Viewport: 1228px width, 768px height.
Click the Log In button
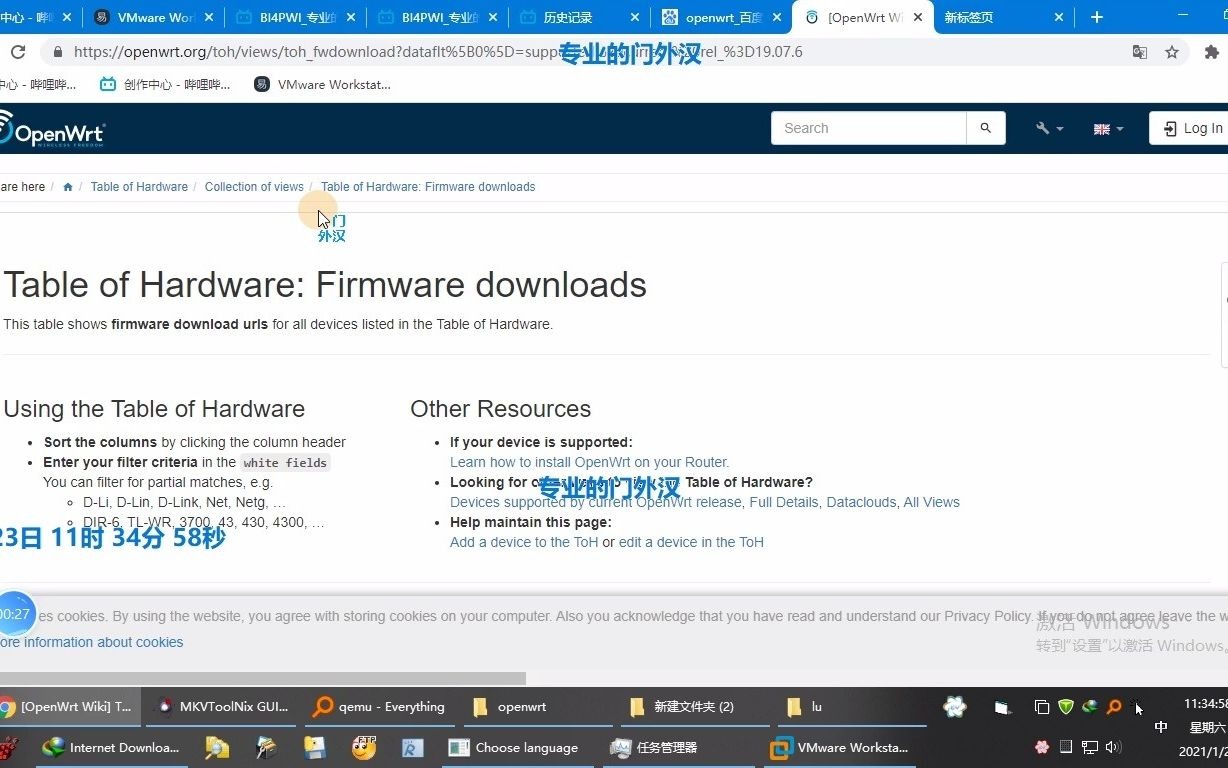point(1196,128)
